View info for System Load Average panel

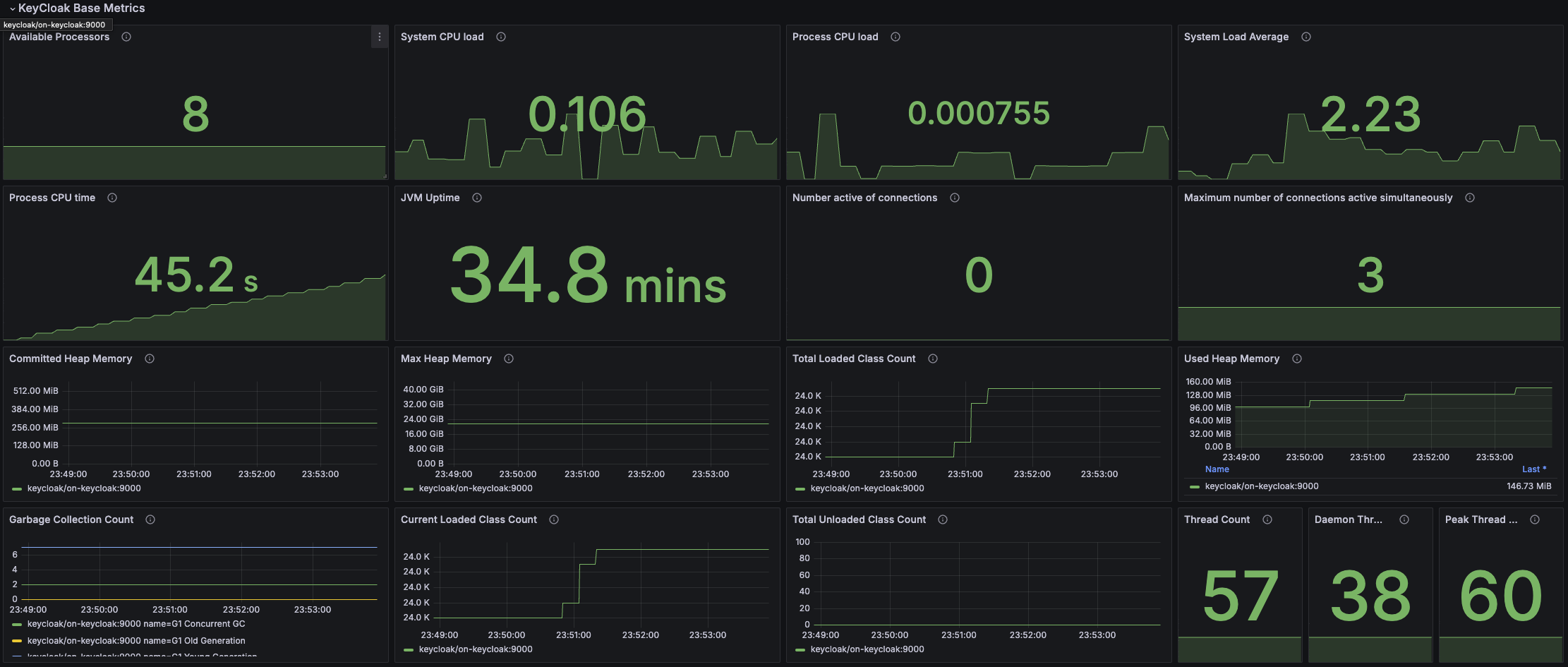(x=1305, y=37)
